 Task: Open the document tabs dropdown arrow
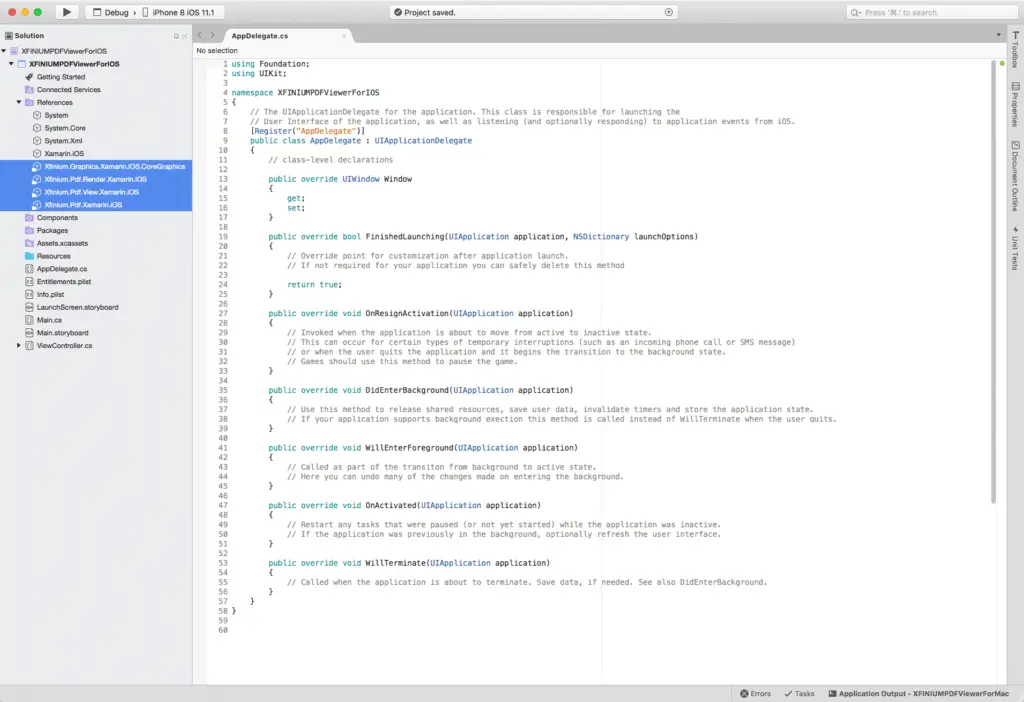pos(999,35)
